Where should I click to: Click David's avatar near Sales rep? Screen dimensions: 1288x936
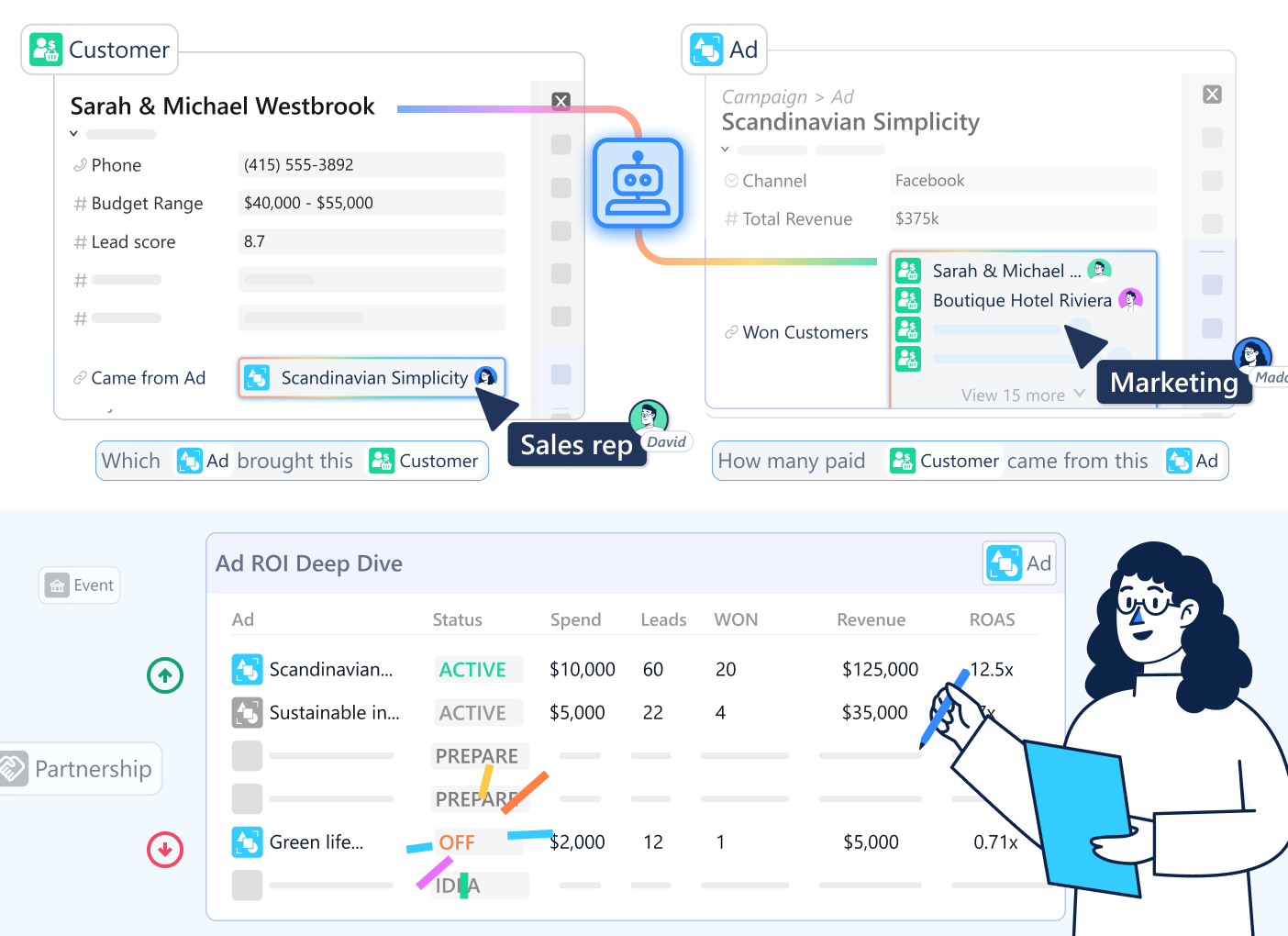pos(648,418)
